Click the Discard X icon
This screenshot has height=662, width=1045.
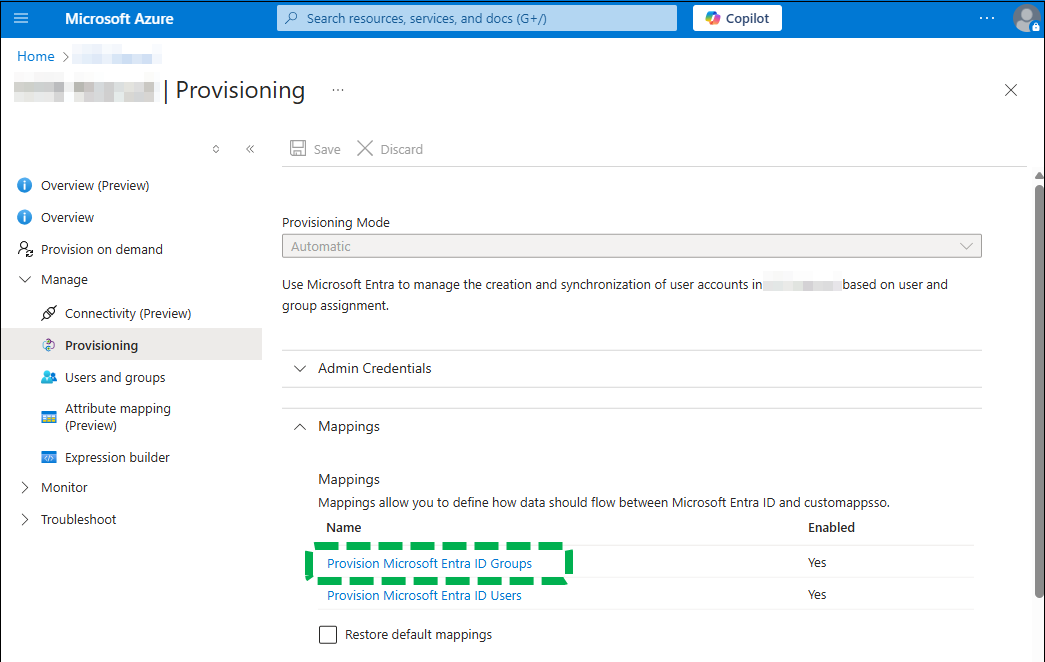tap(365, 149)
